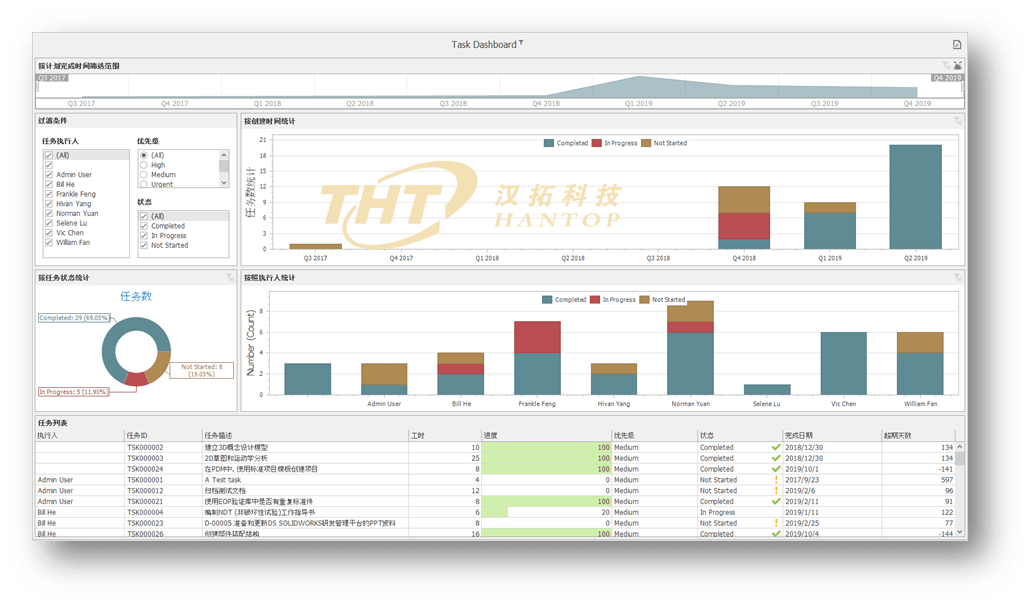Click the priority list scroll-up arrow
Screen dimensions: 1033x606
pos(224,155)
